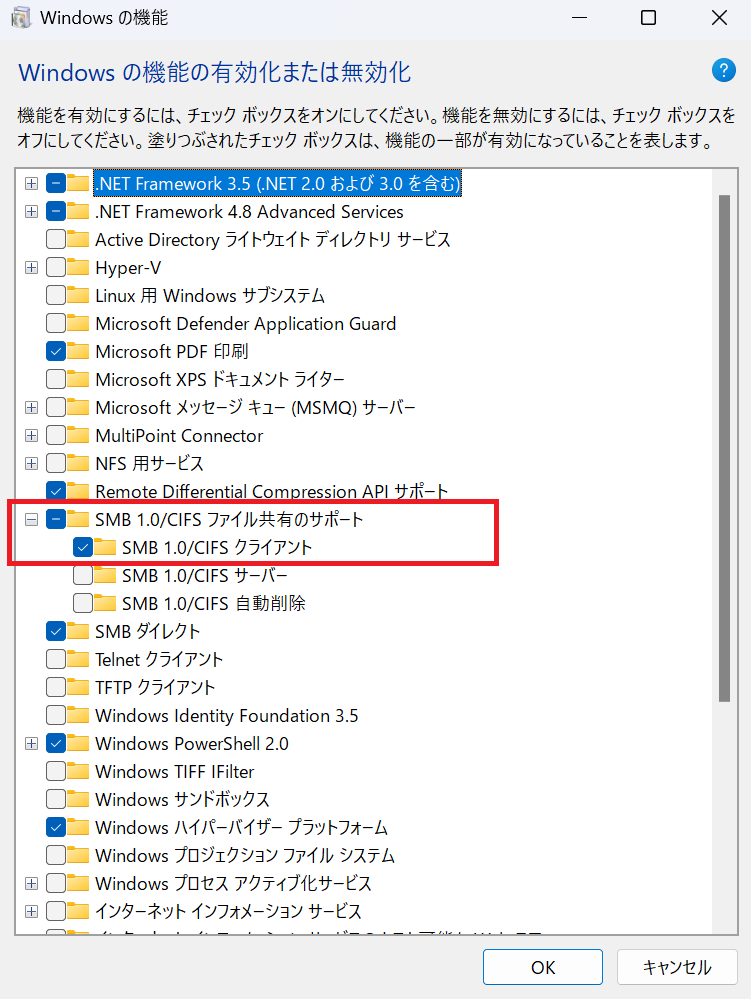
Task: Toggle the .NET Framework 4.8 Advanced Services checkbox
Action: pos(56,212)
